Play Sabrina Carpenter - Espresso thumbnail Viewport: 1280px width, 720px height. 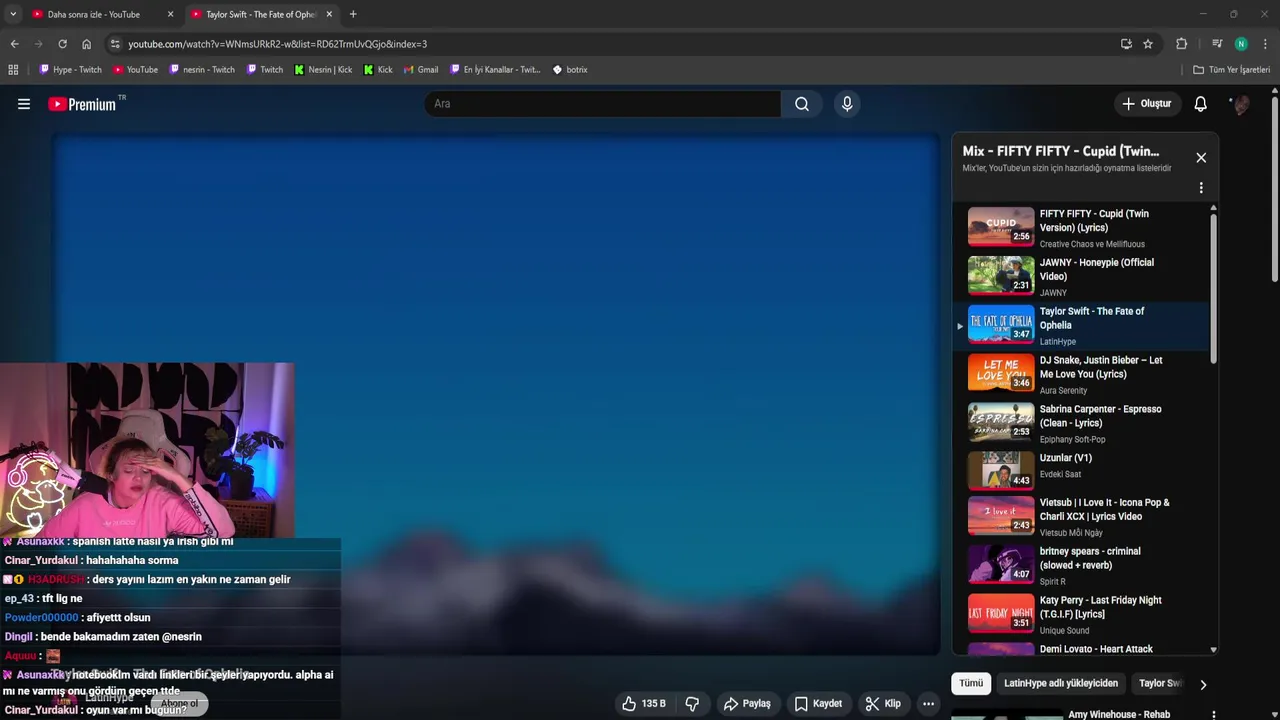[x=1001, y=422]
